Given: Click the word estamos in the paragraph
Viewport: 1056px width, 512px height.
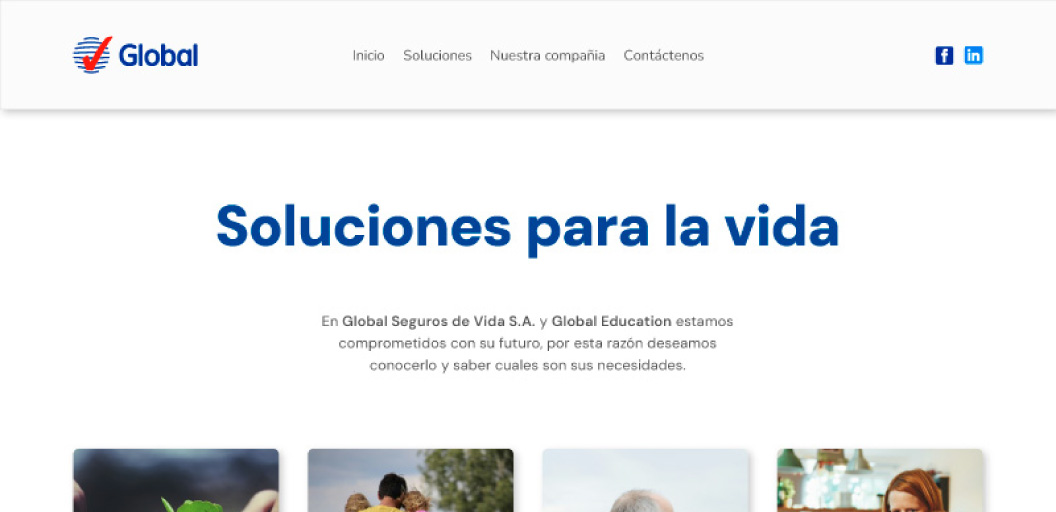Looking at the screenshot, I should (705, 321).
